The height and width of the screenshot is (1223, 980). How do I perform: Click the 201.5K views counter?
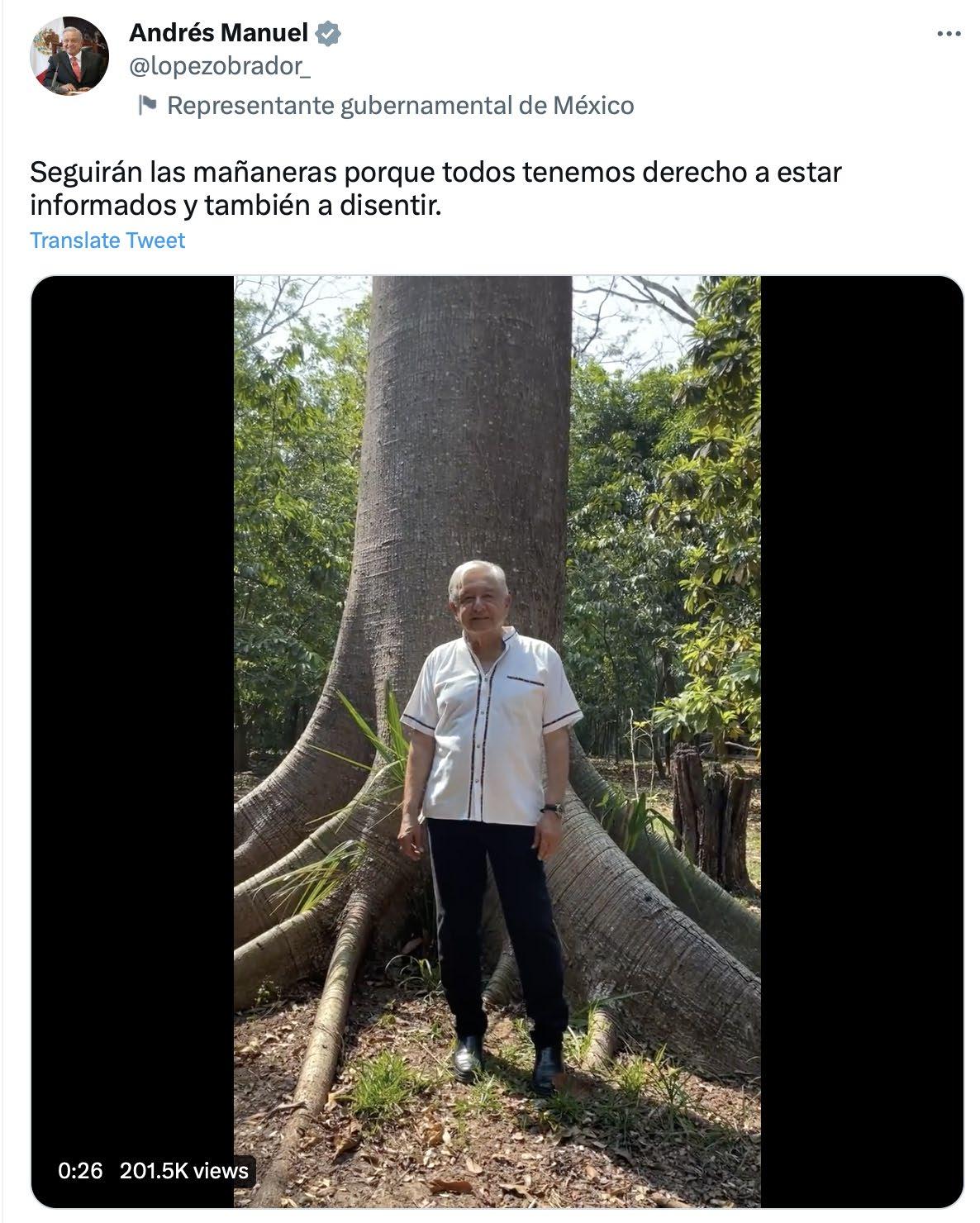(183, 1171)
